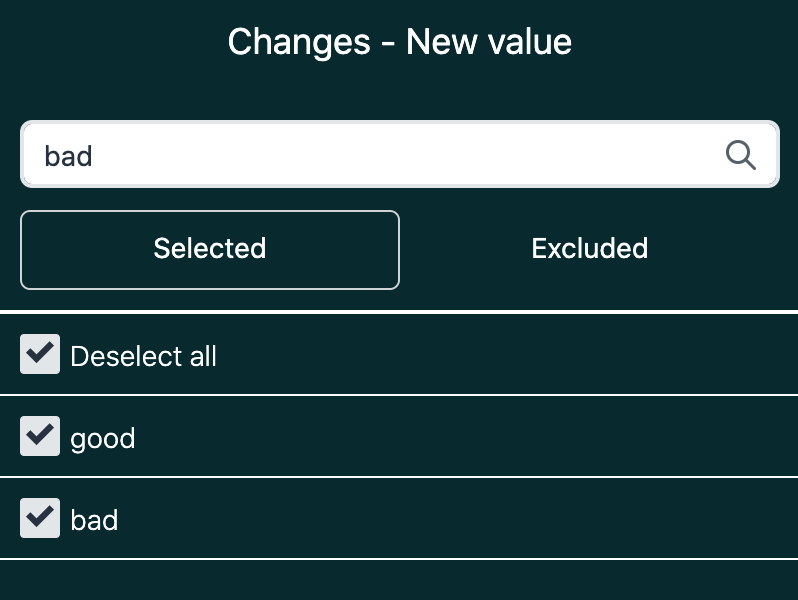798x600 pixels.
Task: Click the 'good' option label
Action: coord(103,438)
